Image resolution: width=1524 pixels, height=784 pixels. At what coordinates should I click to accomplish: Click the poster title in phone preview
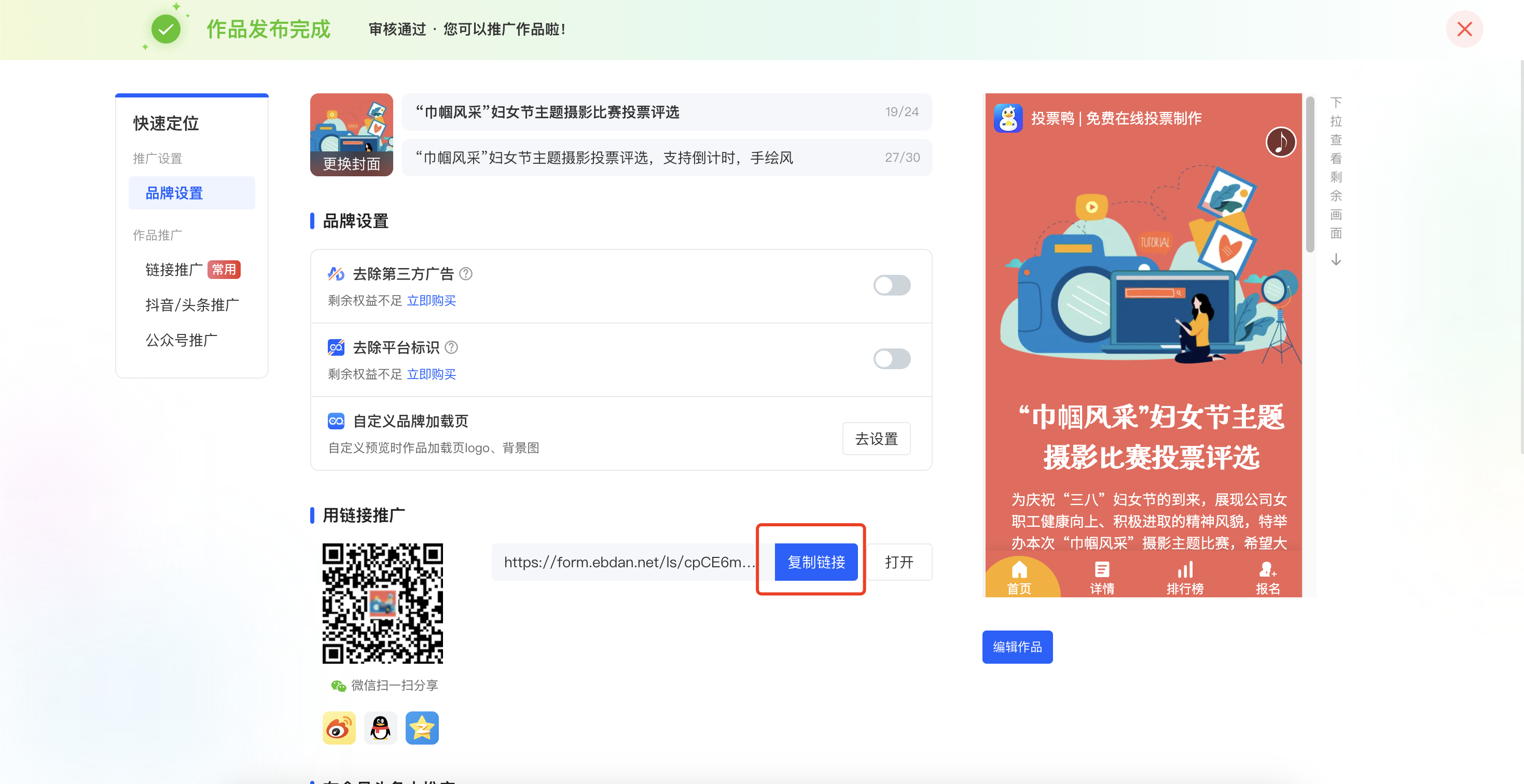pyautogui.click(x=1151, y=437)
